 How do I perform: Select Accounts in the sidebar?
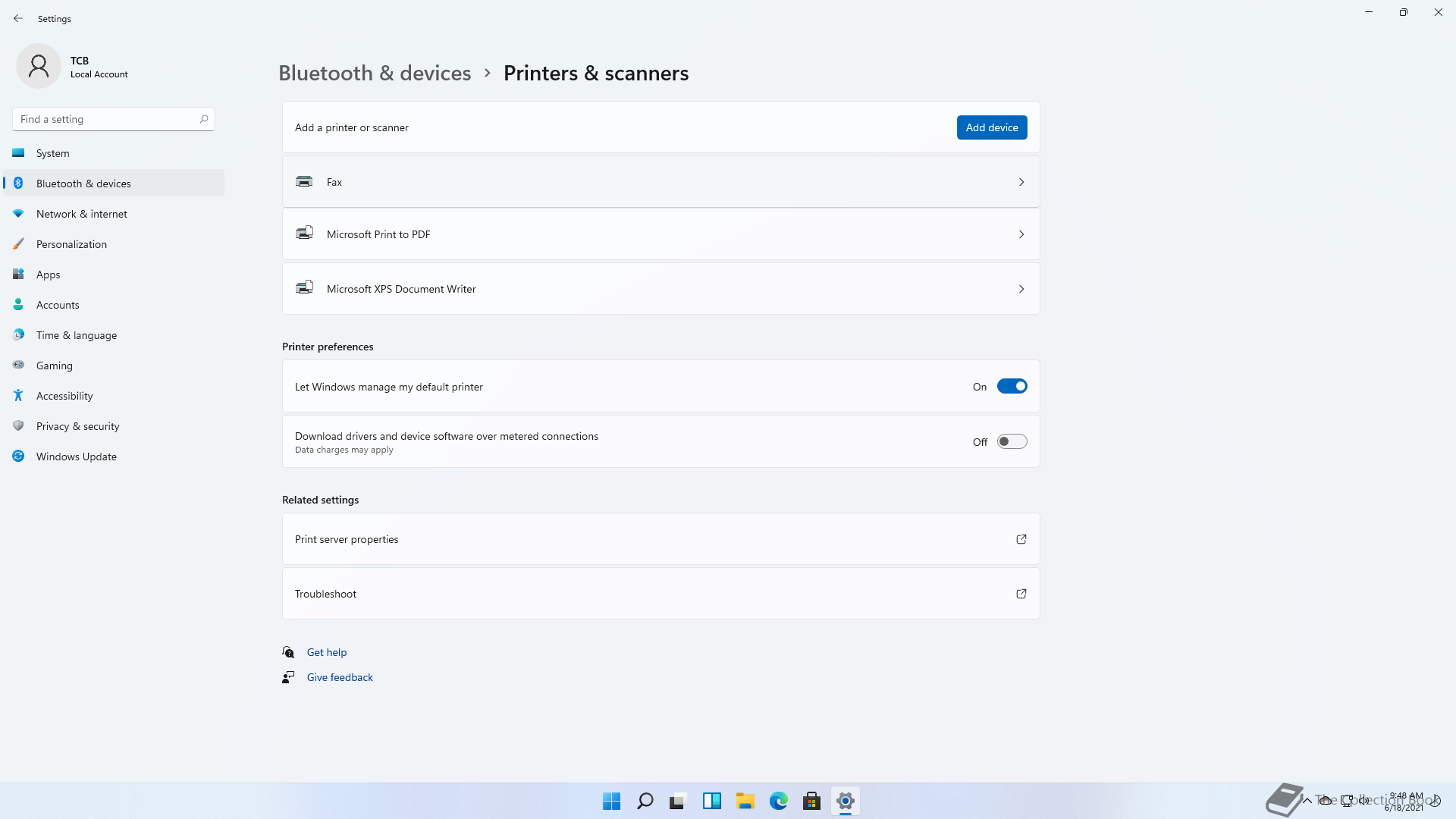(x=114, y=305)
